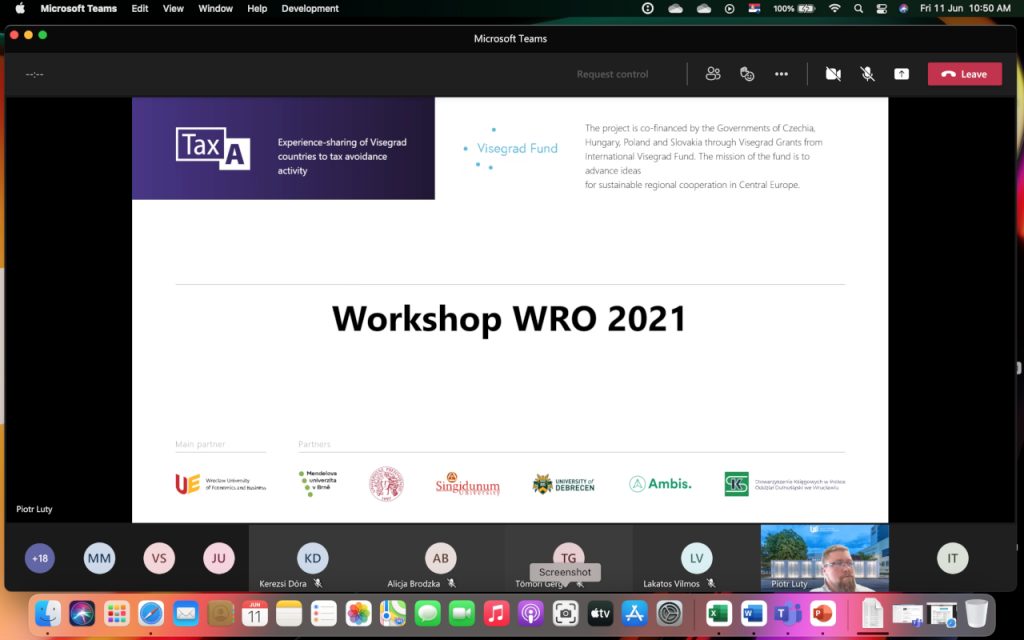Select the MM participant avatar
This screenshot has width=1024, height=640.
pos(99,558)
